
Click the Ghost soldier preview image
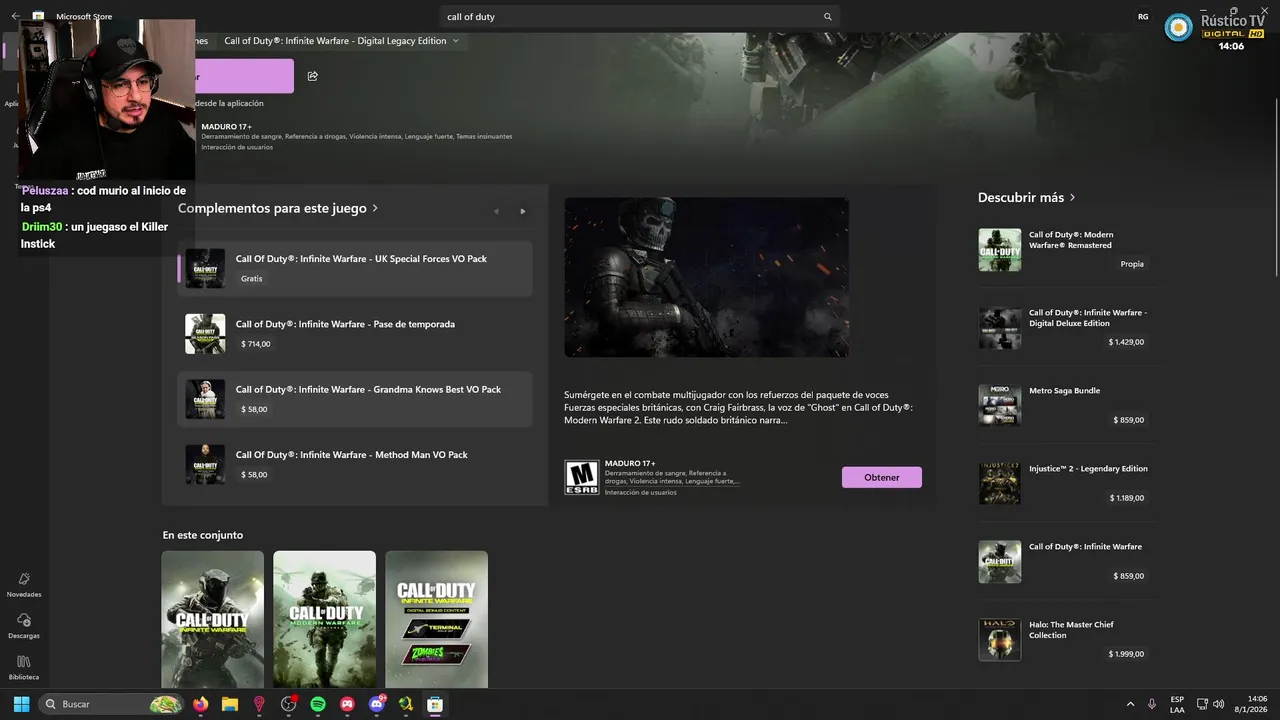pyautogui.click(x=706, y=277)
